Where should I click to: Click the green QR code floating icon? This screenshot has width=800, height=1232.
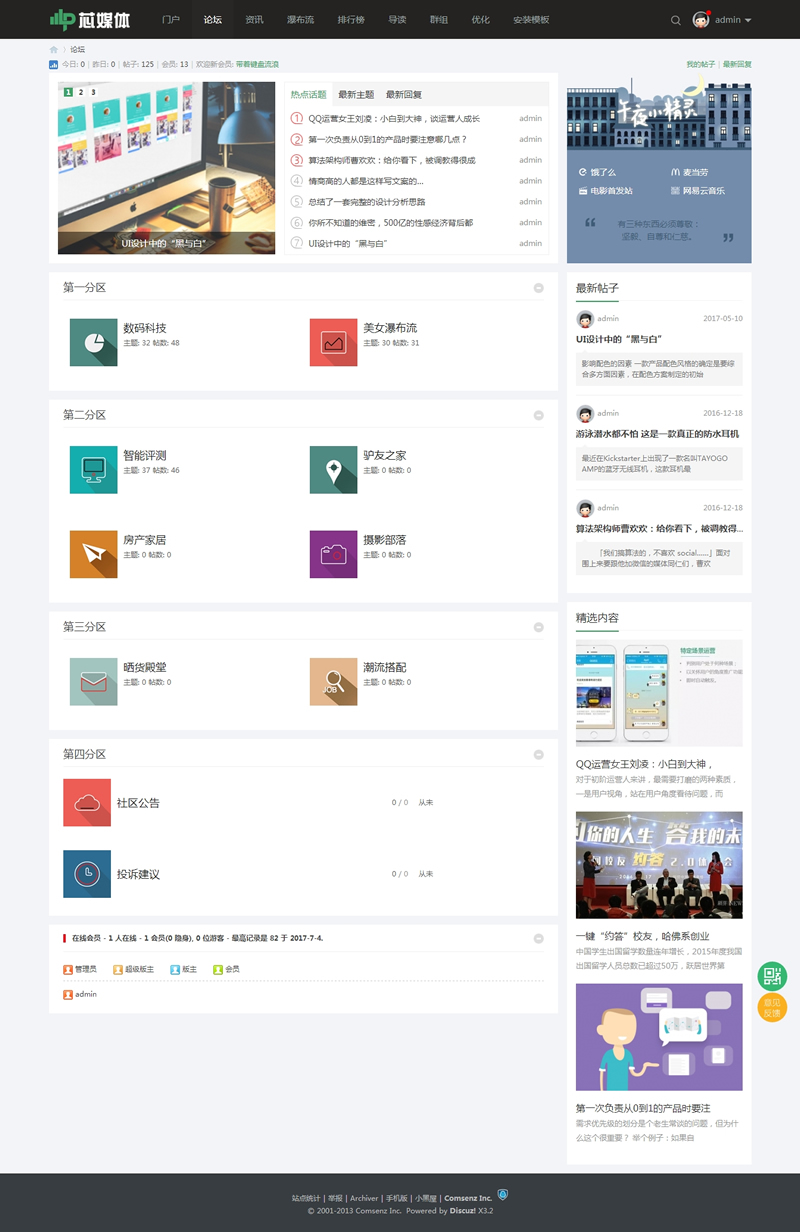(772, 976)
